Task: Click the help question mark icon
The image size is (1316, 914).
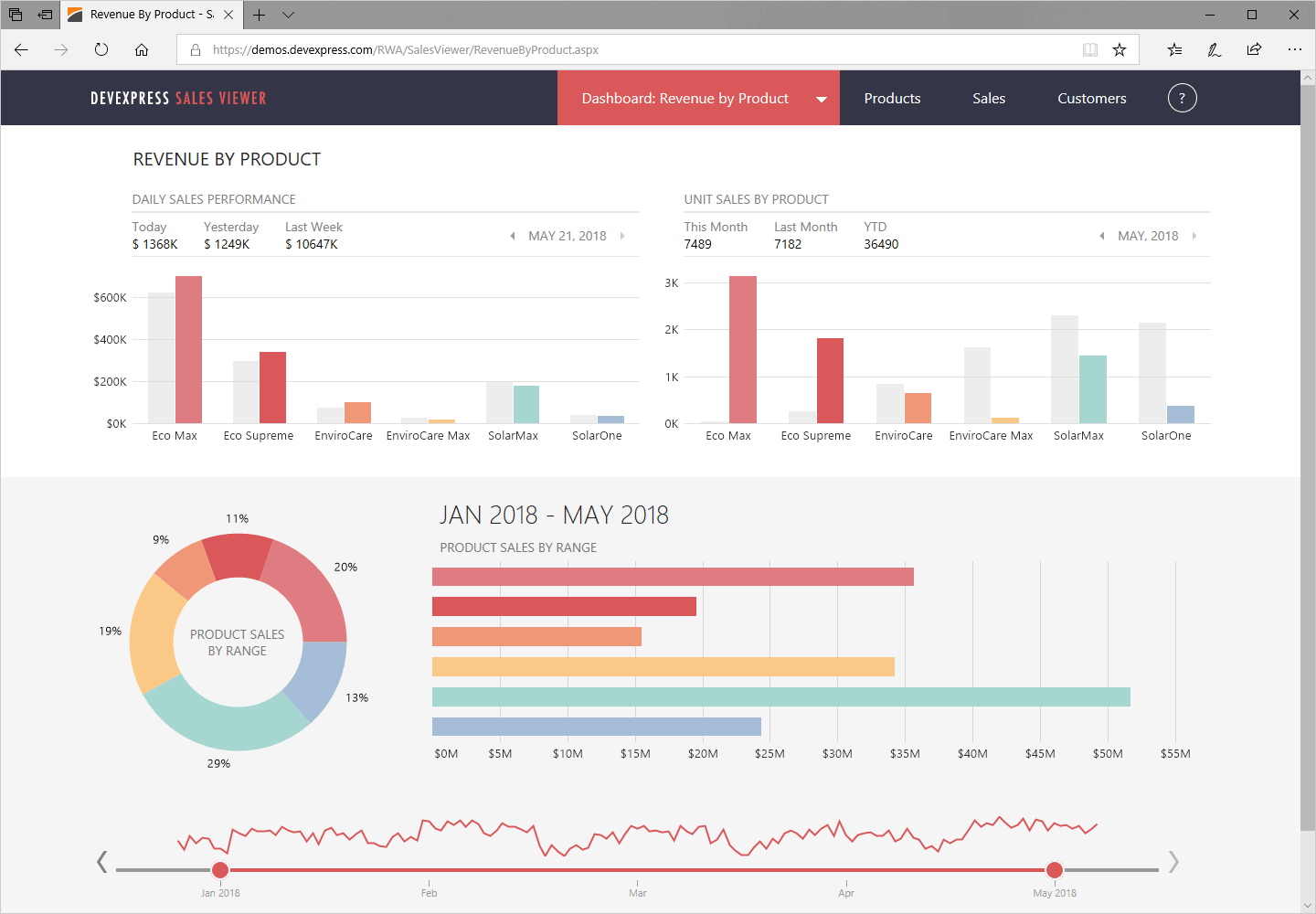Action: pyautogui.click(x=1182, y=98)
